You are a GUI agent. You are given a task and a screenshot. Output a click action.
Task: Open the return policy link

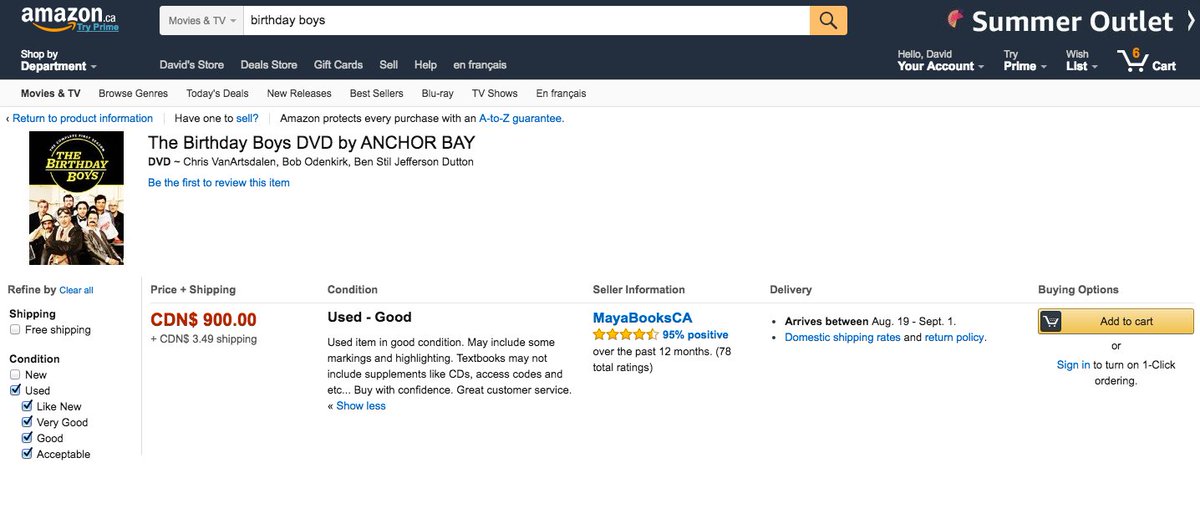coord(954,338)
